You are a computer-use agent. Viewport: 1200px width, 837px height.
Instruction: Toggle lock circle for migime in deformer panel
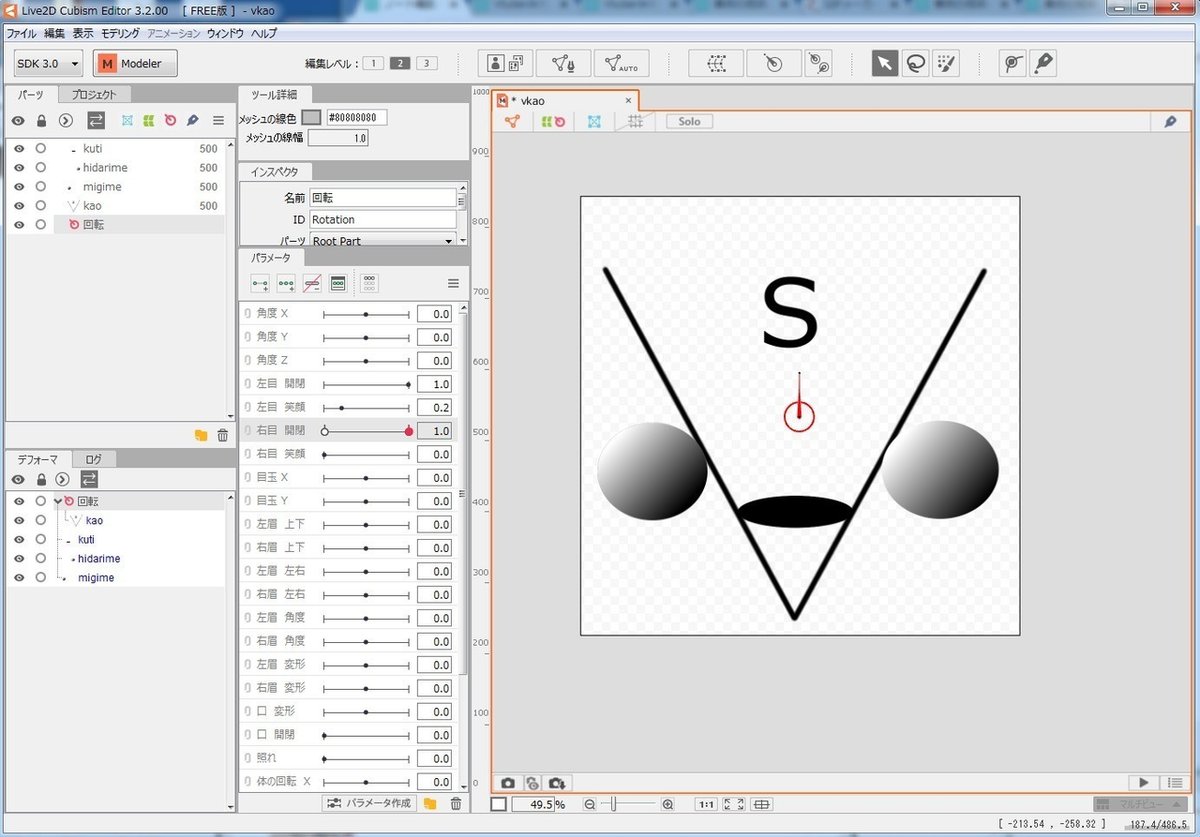pyautogui.click(x=40, y=577)
